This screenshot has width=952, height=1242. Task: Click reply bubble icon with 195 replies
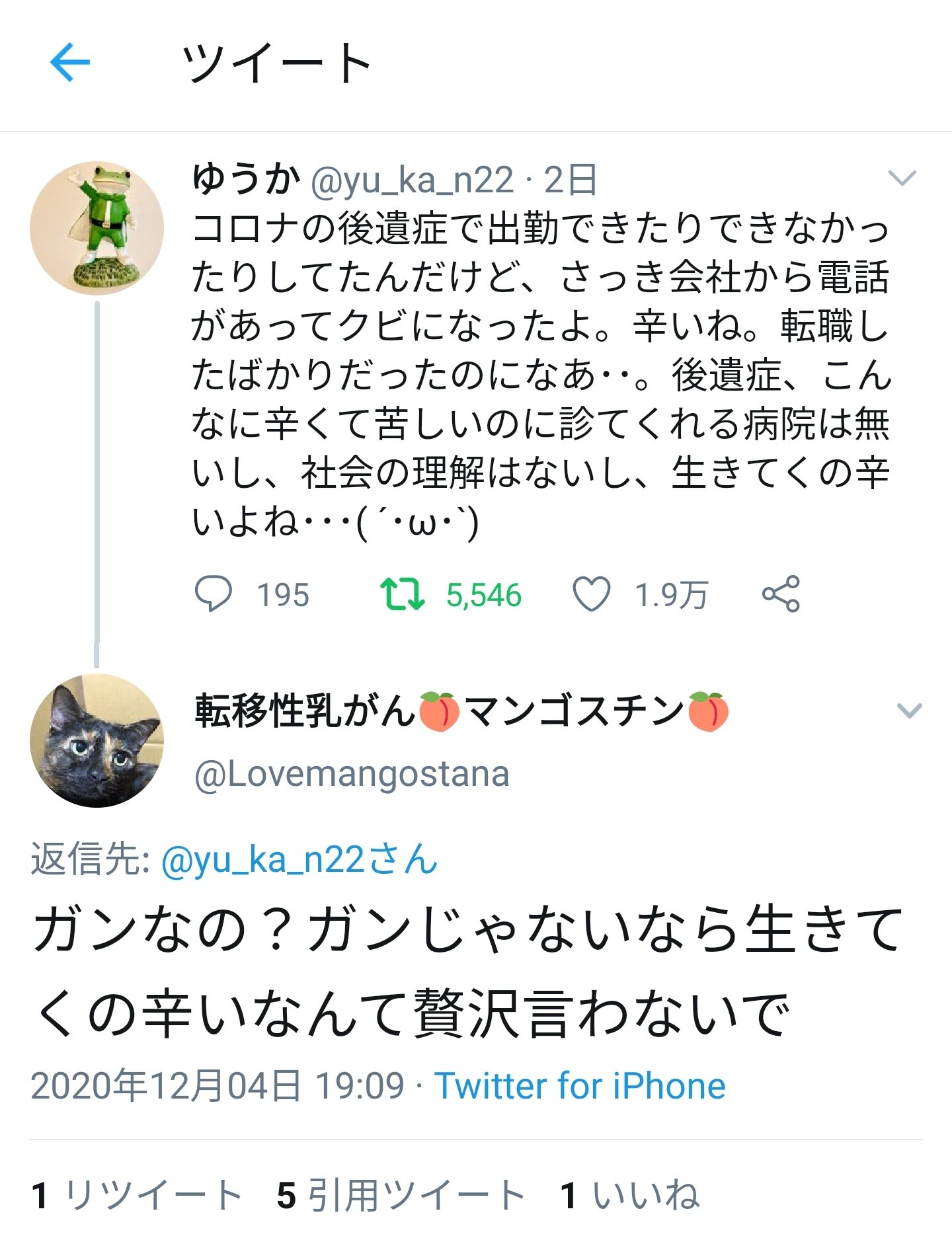click(214, 593)
